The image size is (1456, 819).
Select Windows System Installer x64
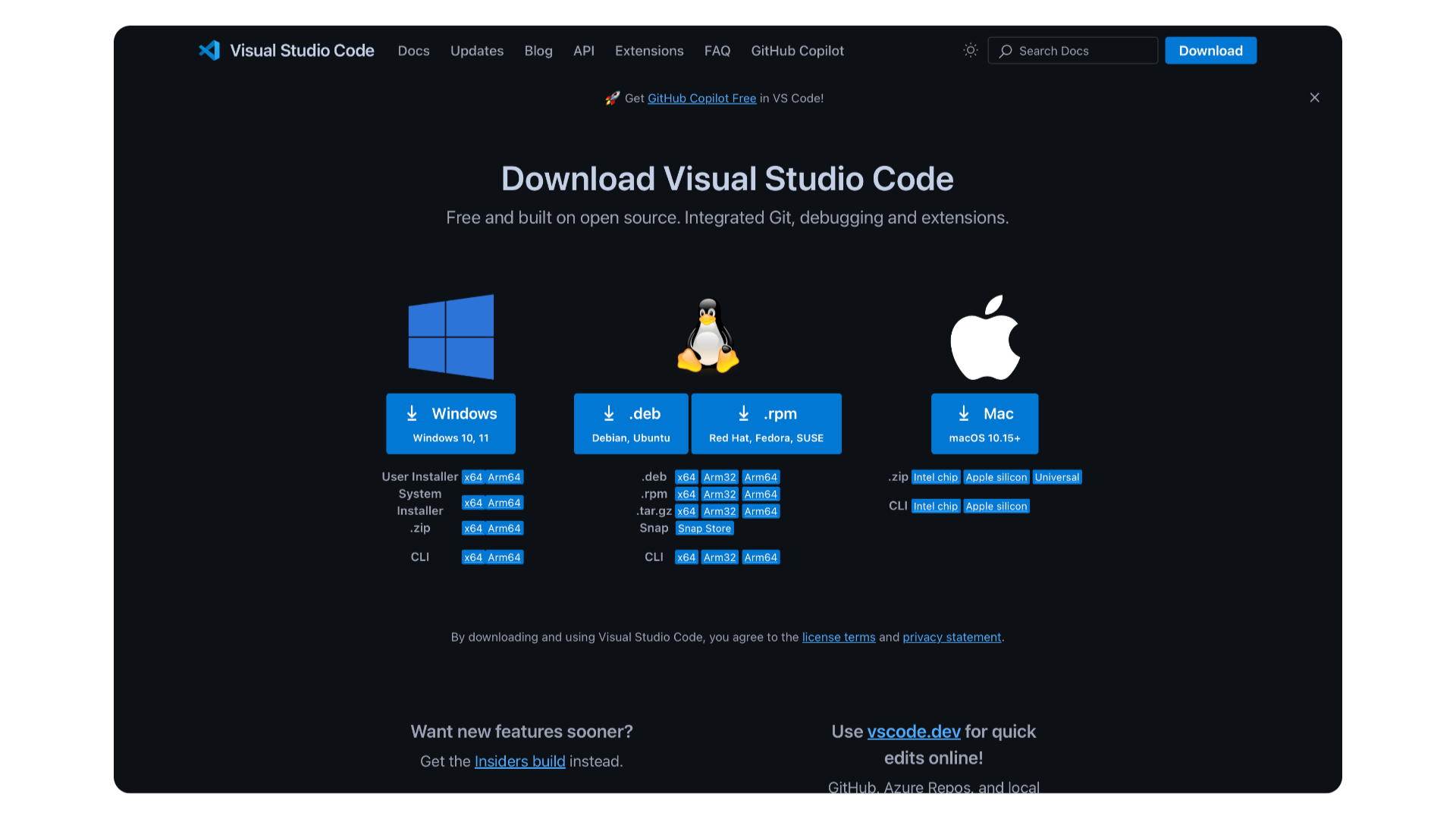click(473, 504)
